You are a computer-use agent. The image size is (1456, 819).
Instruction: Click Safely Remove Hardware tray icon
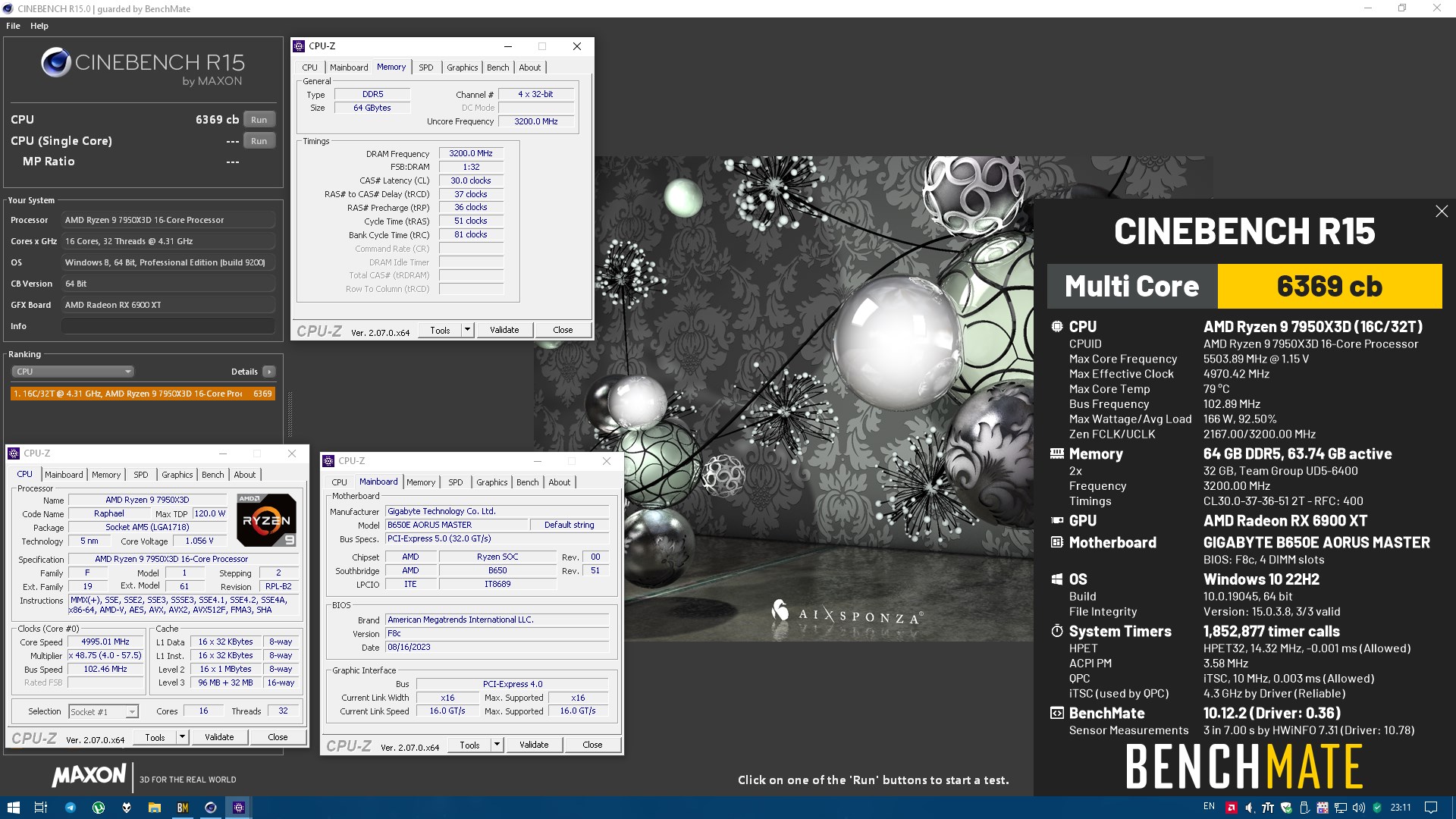coord(1304,808)
